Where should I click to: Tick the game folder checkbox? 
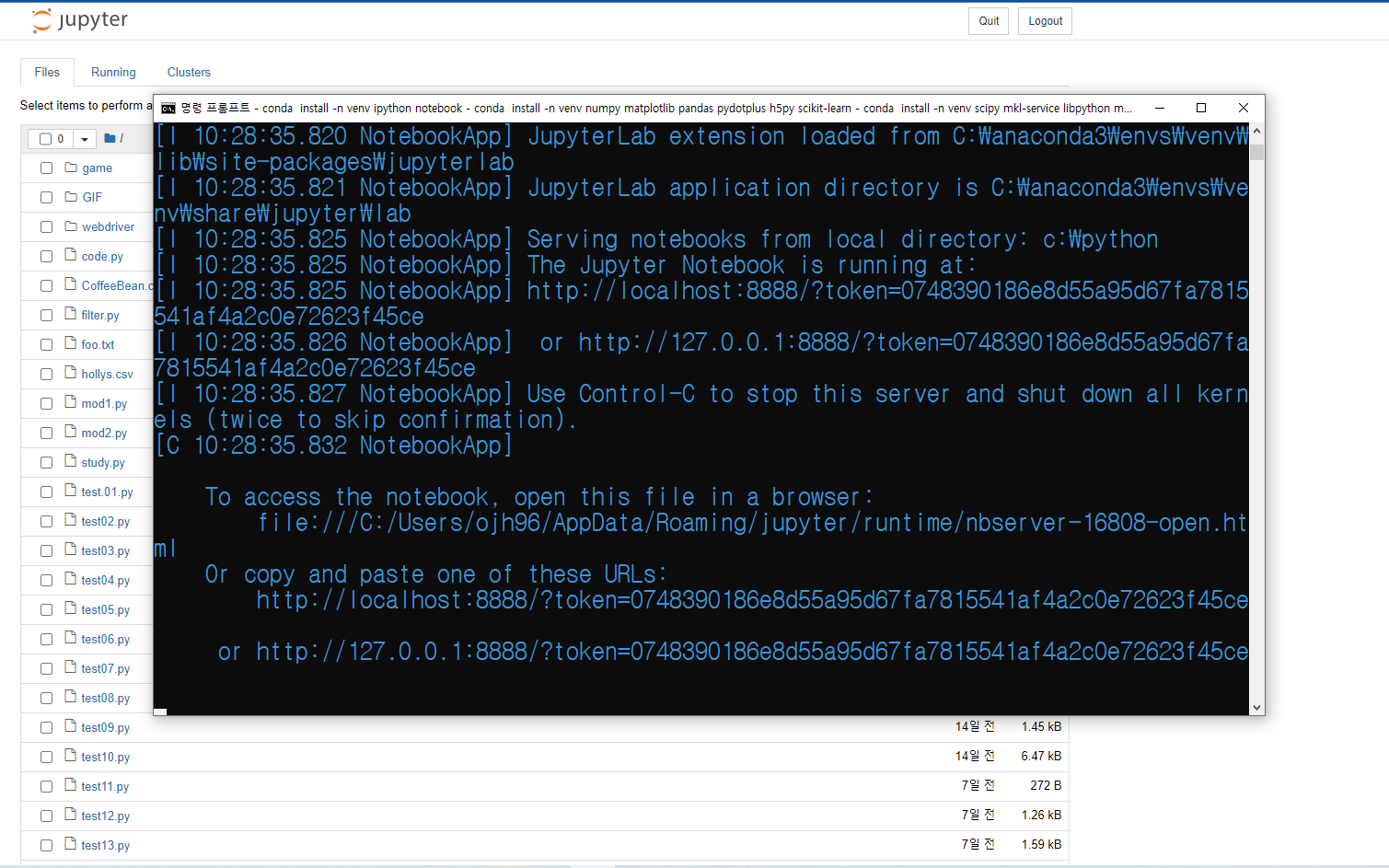click(x=46, y=168)
